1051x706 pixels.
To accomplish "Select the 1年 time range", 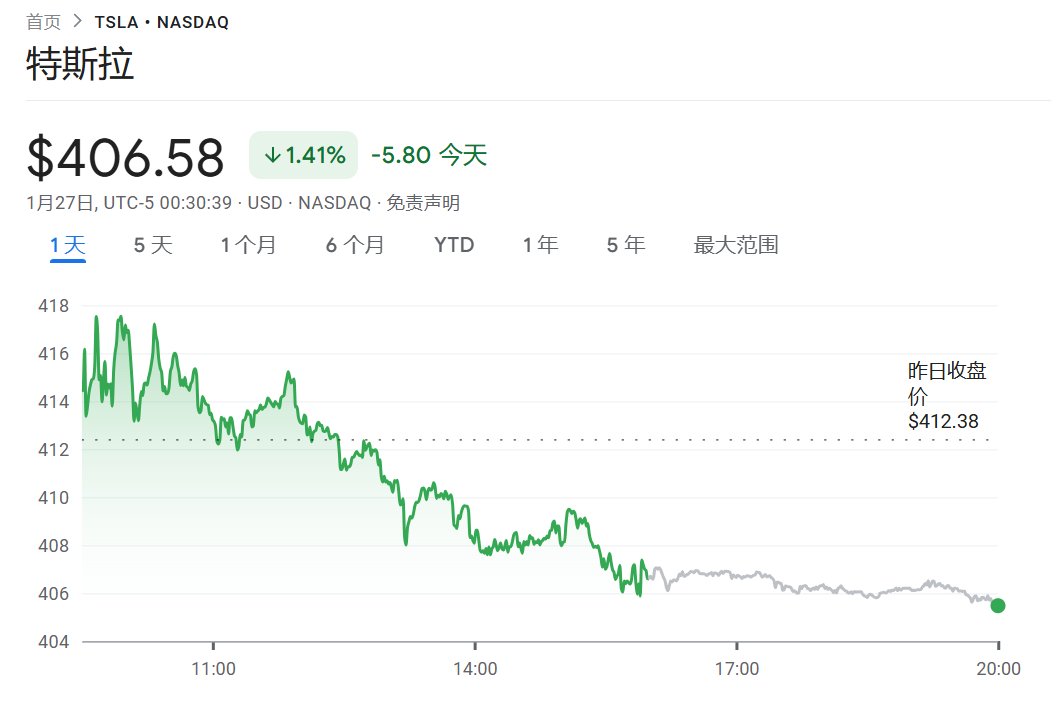I will pos(541,244).
